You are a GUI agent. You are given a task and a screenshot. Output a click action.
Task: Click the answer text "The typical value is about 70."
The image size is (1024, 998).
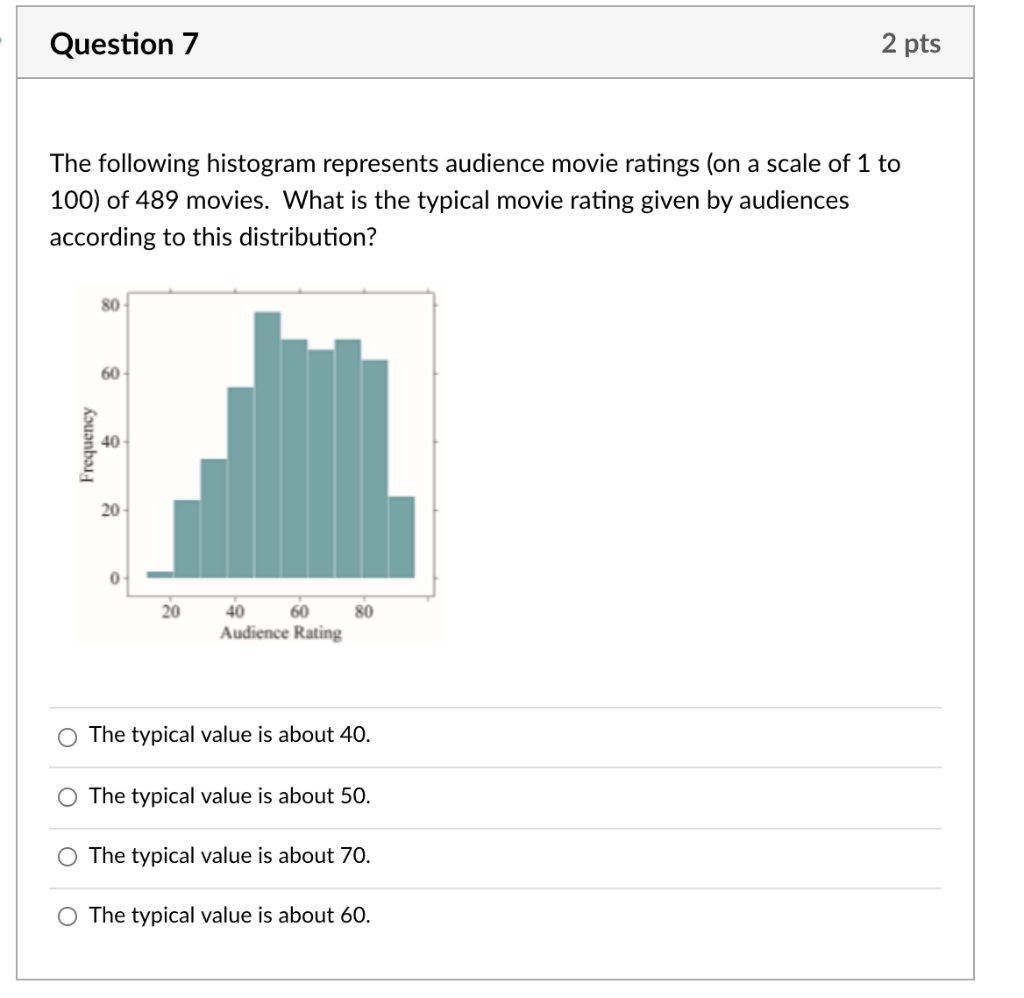point(229,855)
